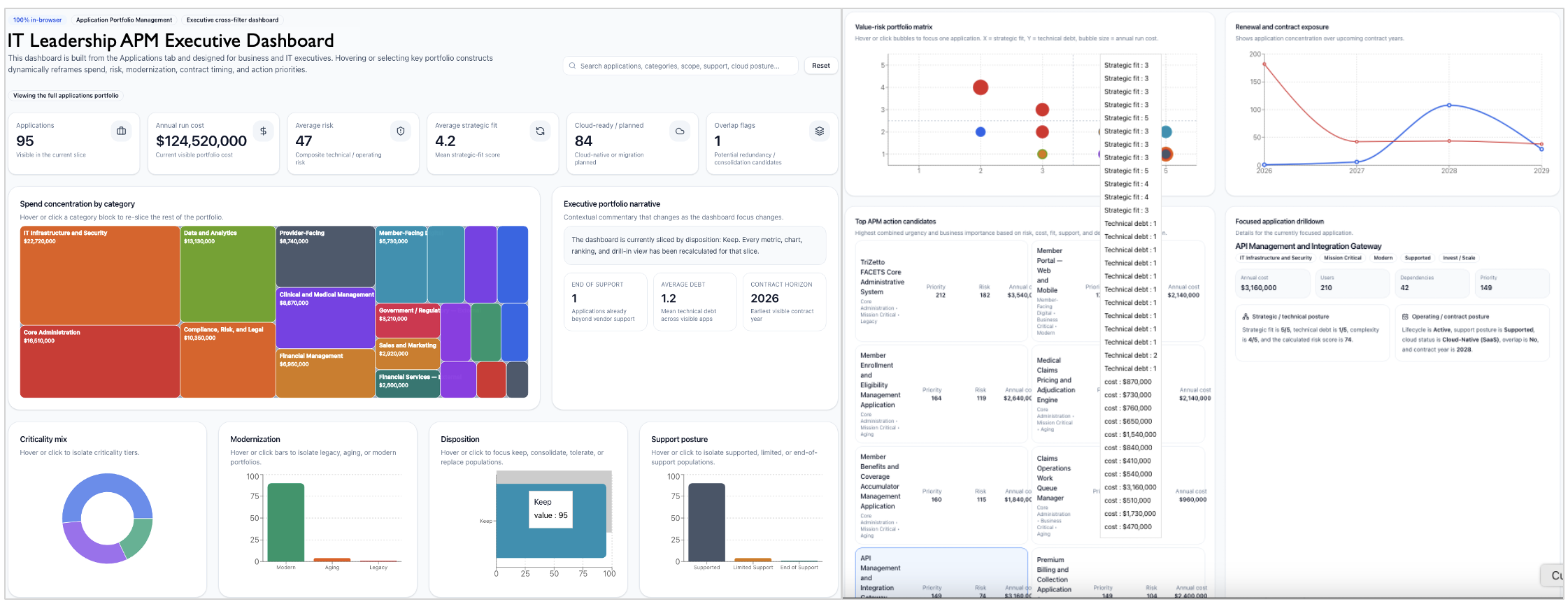Click the Aging bar in Modernization chart
The height and width of the screenshot is (604, 1568).
click(332, 559)
